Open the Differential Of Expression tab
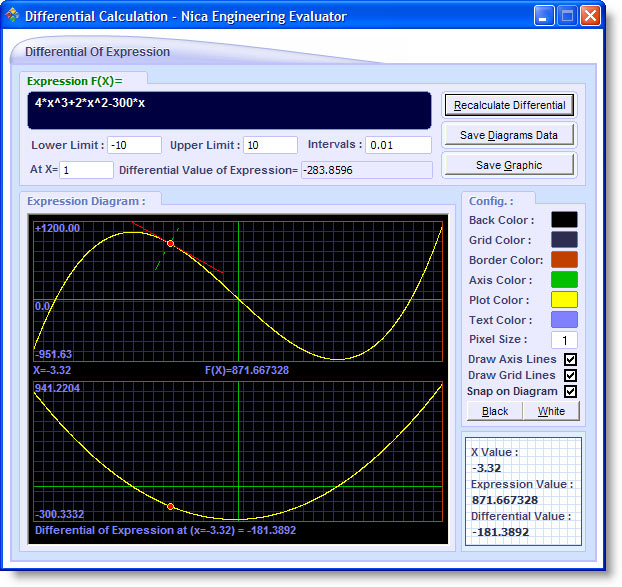This screenshot has width=622, height=587. [97, 52]
